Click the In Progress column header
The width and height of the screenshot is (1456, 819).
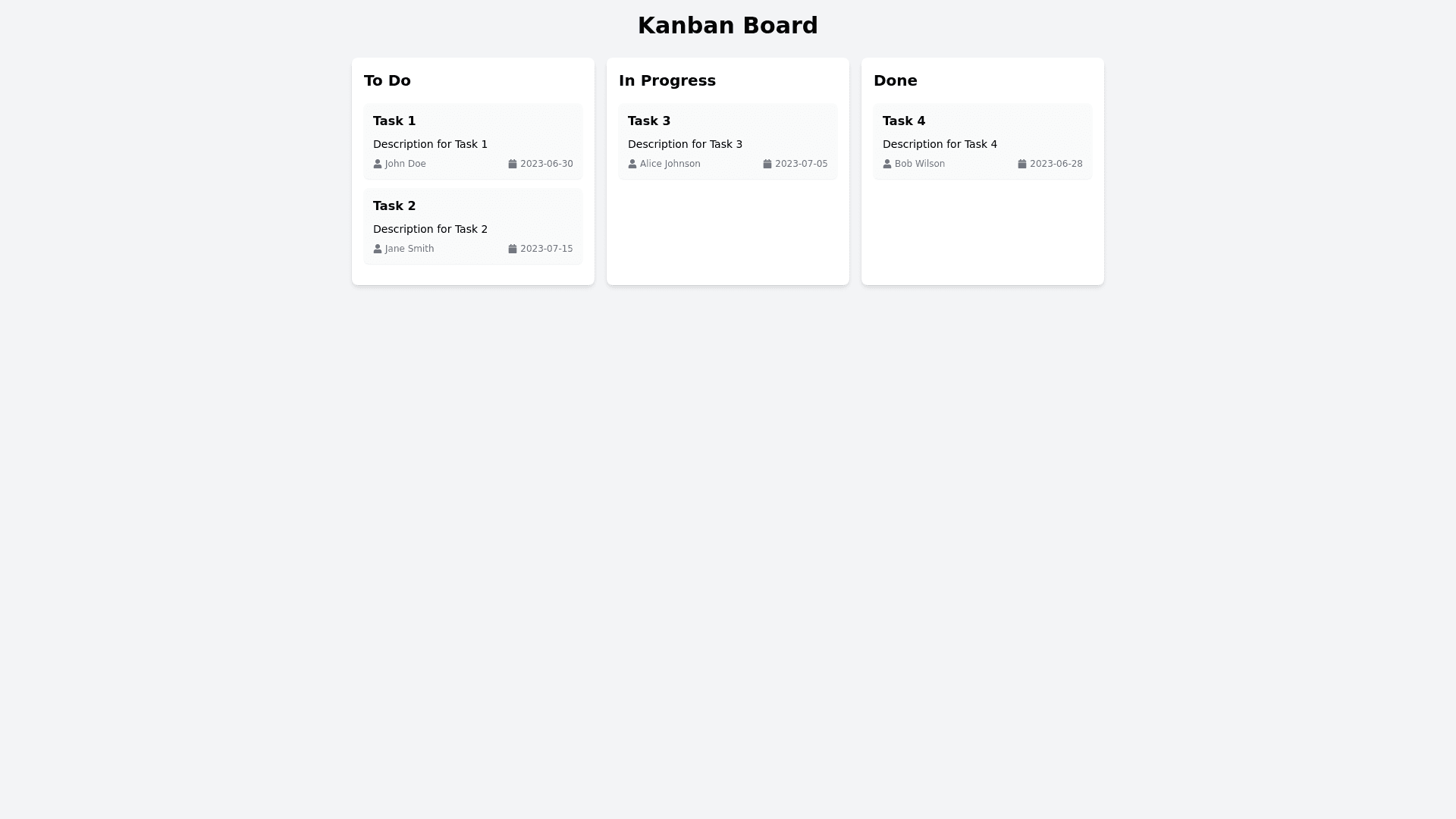667,80
